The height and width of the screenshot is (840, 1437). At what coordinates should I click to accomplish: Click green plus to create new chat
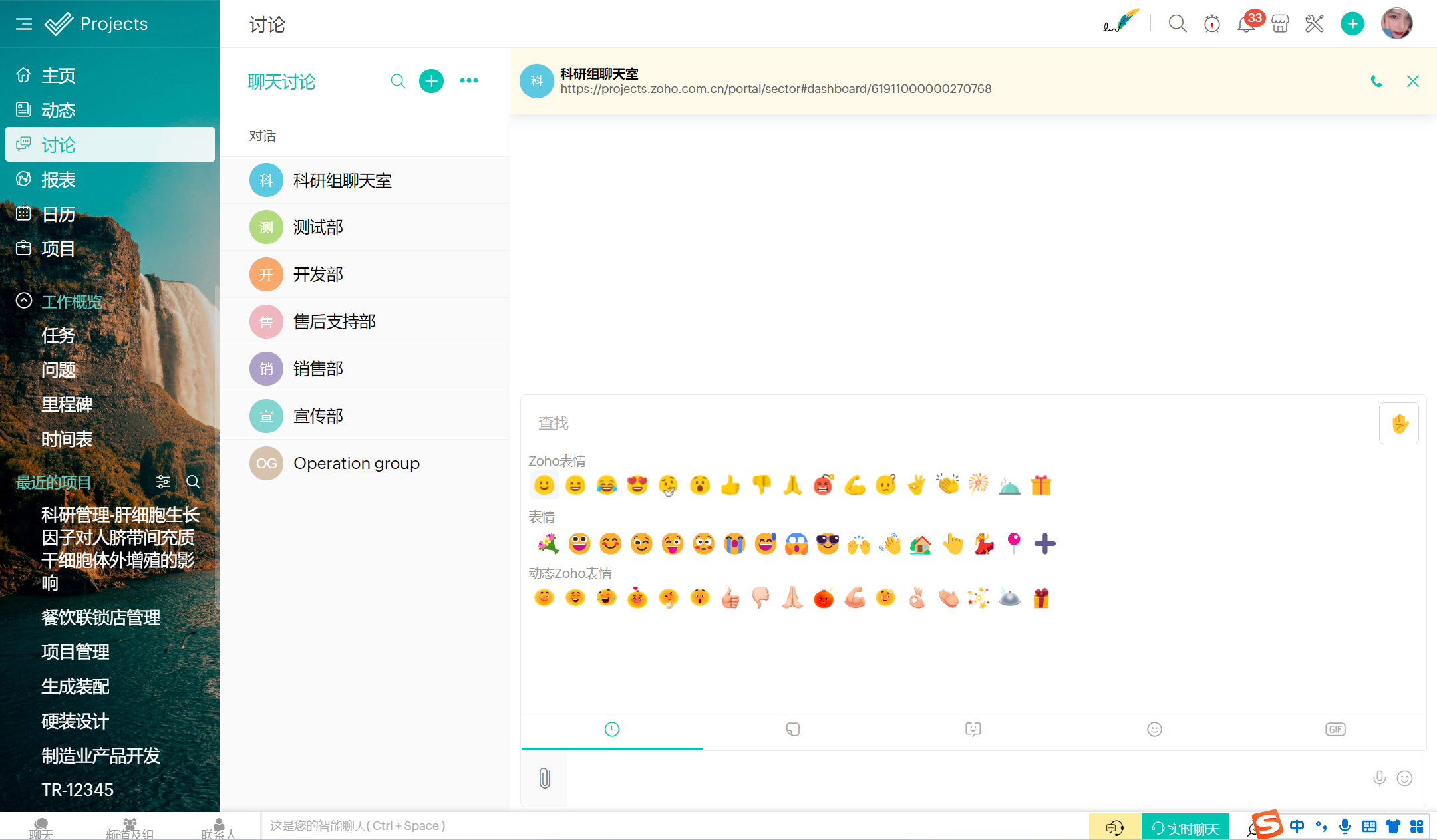click(431, 81)
